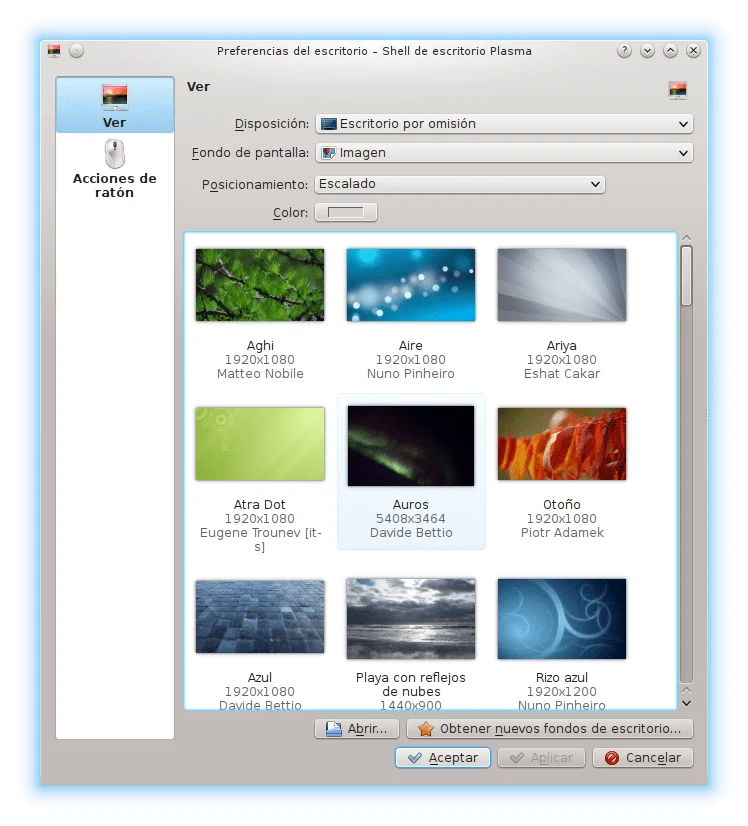This screenshot has height=826, width=748.
Task: Click the red cancel icon on Cancelar
Action: click(x=612, y=758)
